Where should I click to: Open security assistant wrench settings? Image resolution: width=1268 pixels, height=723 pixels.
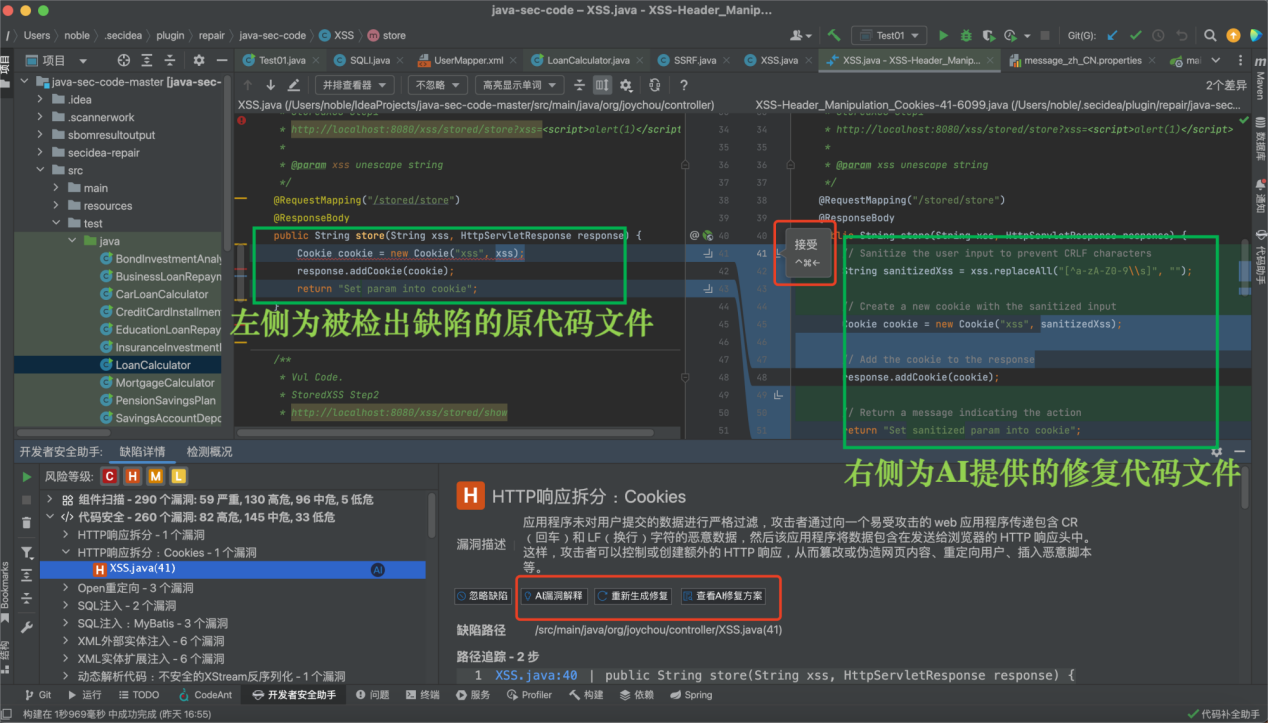[27, 628]
